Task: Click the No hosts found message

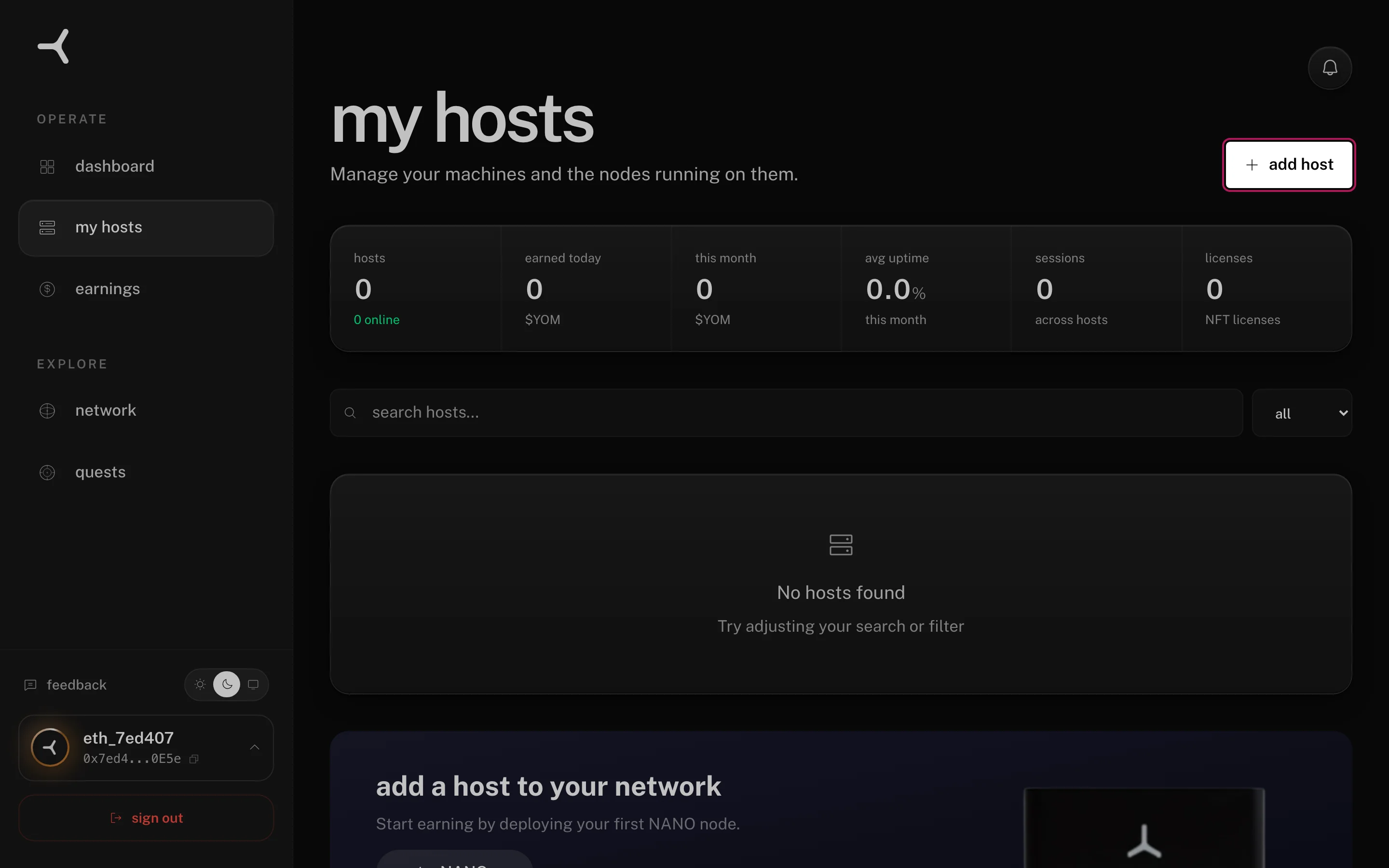Action: coord(841,593)
